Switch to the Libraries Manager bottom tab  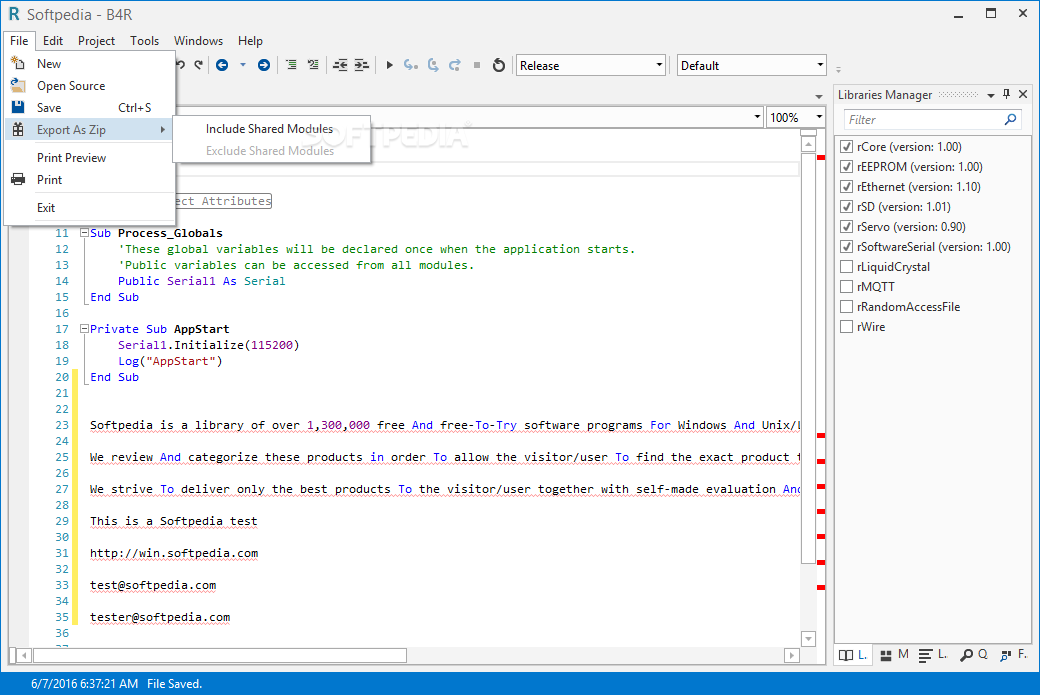pyautogui.click(x=853, y=655)
